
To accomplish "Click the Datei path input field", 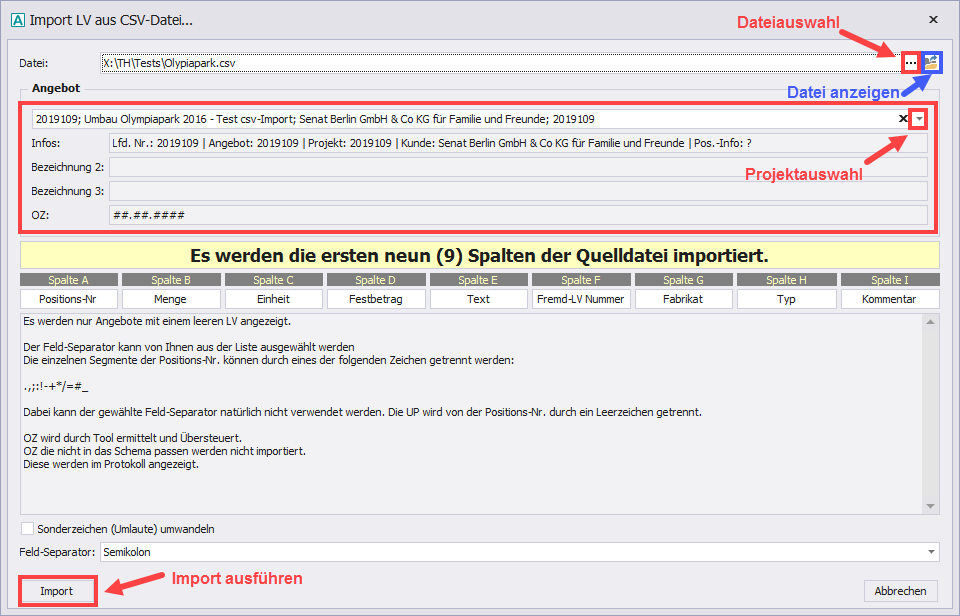I will [500, 63].
